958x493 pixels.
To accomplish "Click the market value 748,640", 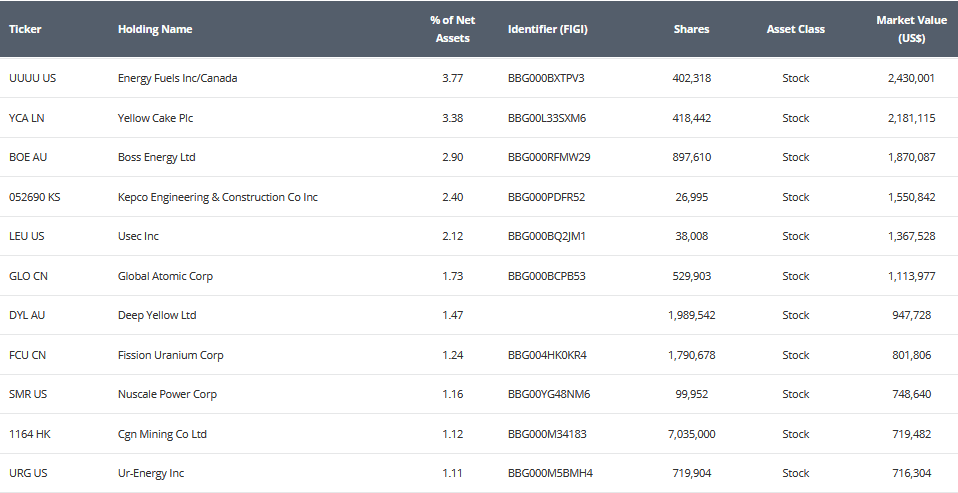I will point(912,394).
